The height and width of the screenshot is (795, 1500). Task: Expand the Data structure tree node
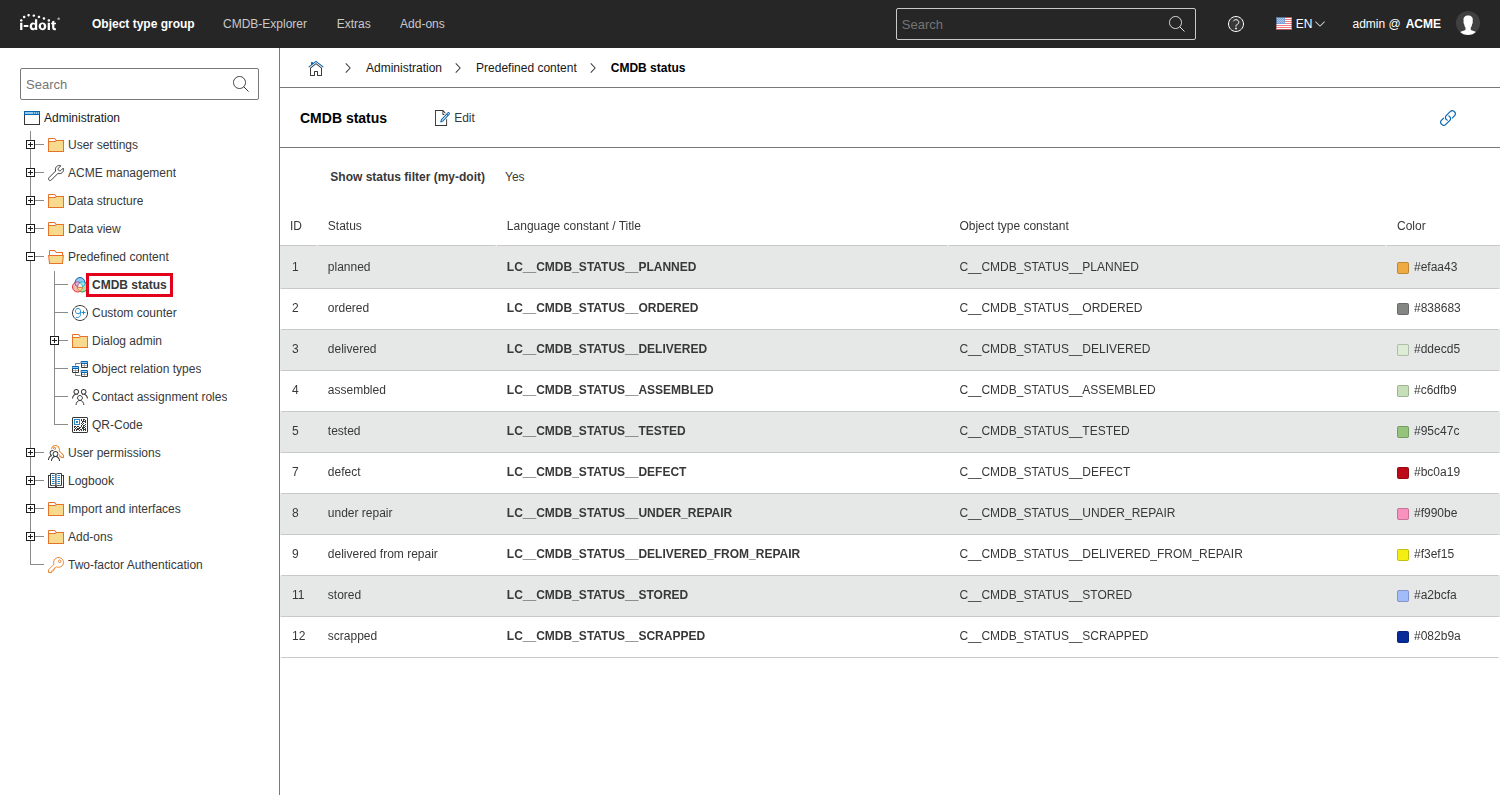pyautogui.click(x=30, y=201)
